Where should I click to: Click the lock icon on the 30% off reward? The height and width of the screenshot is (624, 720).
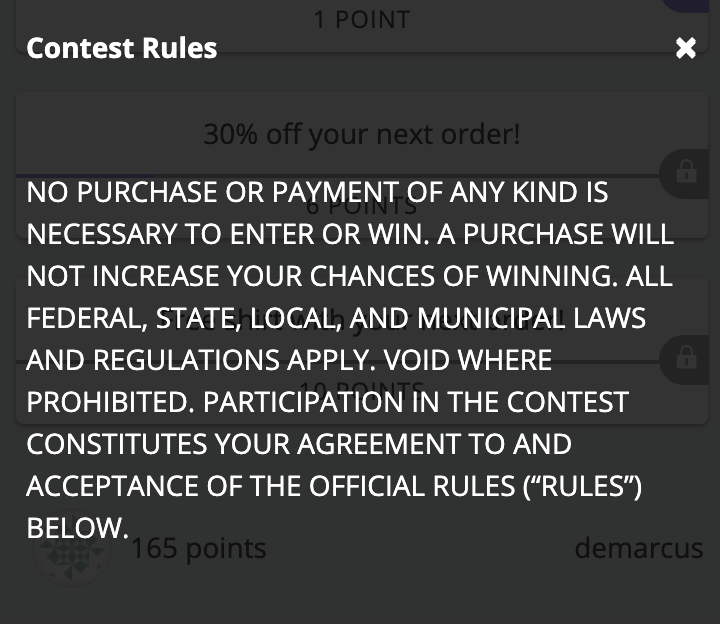(x=686, y=172)
